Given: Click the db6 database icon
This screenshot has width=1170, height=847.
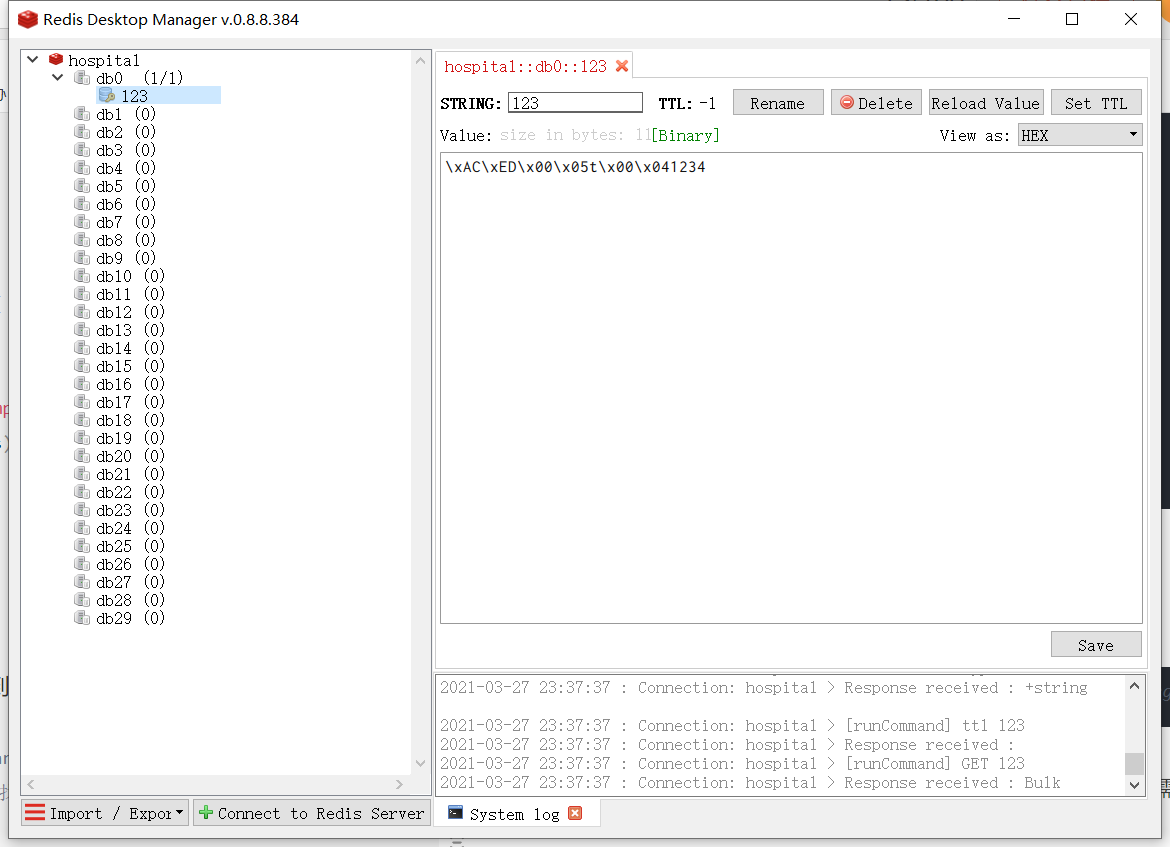Looking at the screenshot, I should (x=82, y=204).
